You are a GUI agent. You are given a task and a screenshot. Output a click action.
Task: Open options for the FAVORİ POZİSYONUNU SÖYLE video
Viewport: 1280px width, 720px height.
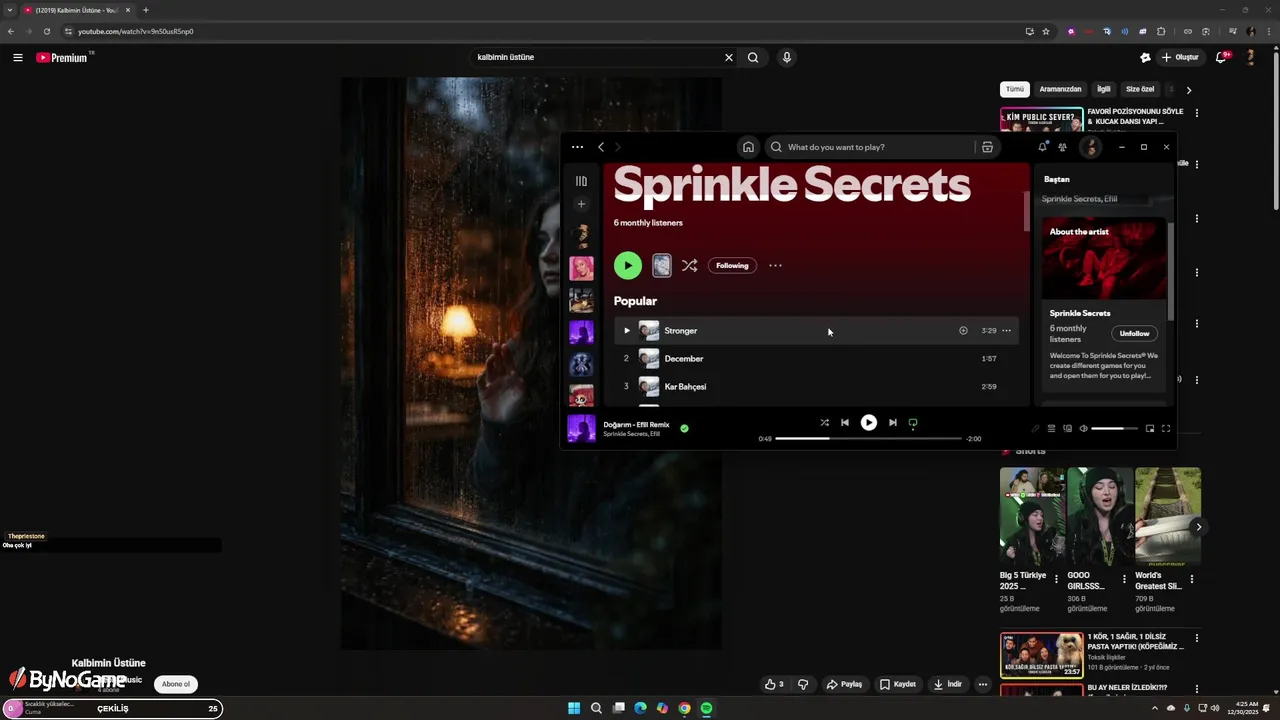click(x=1197, y=113)
